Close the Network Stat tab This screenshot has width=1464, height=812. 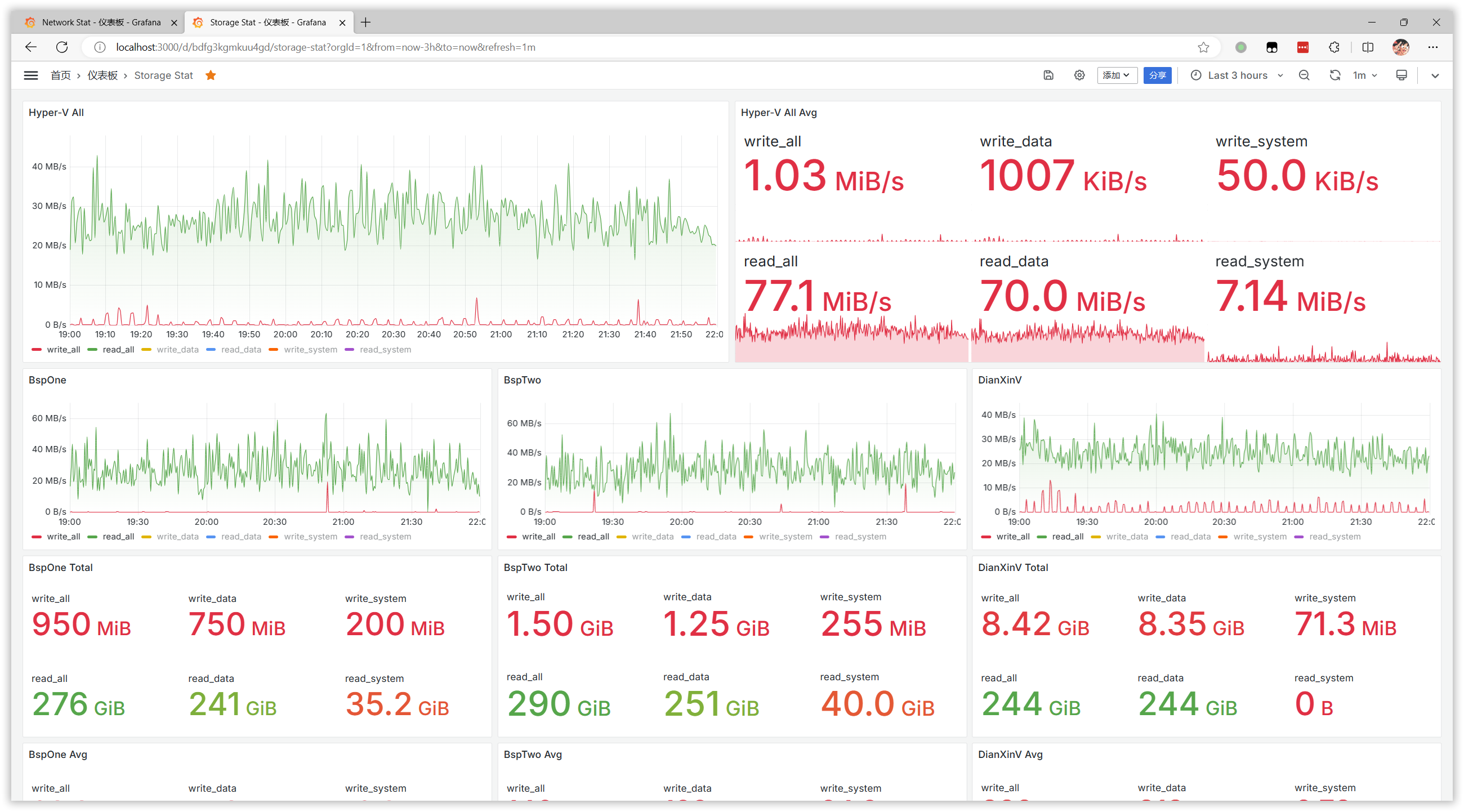coord(174,23)
